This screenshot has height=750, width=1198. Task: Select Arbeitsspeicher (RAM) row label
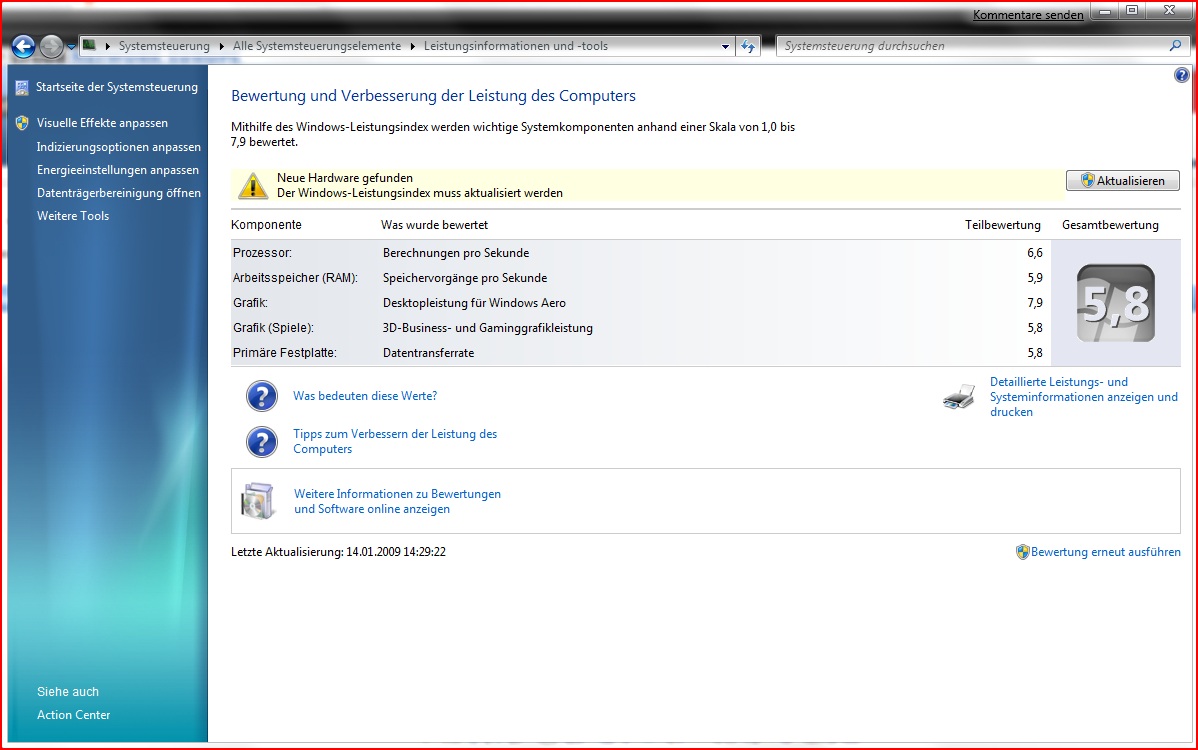pyautogui.click(x=295, y=278)
